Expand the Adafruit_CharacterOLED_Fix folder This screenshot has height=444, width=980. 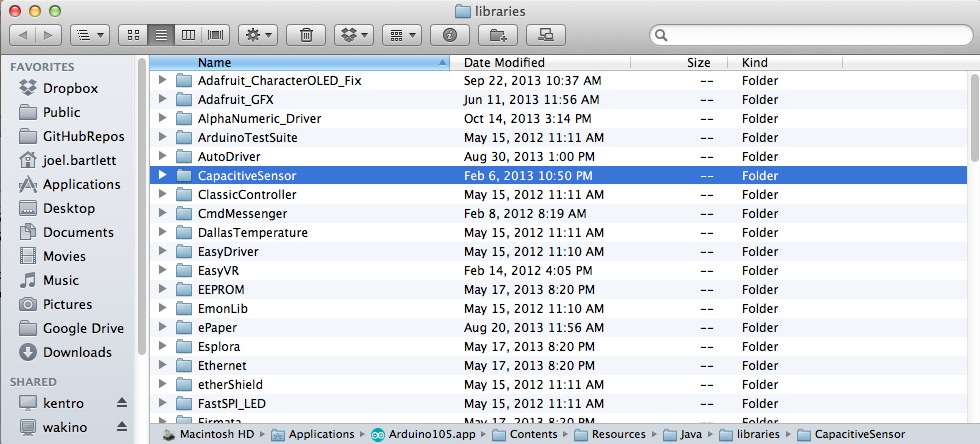tap(162, 80)
